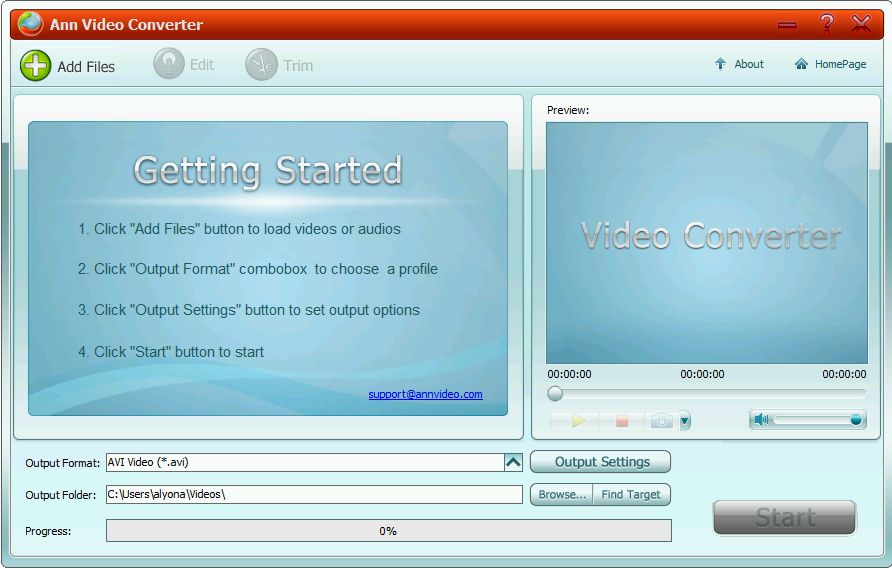Expand the snapshot options dropdown arrow
892x568 pixels.
[685, 421]
